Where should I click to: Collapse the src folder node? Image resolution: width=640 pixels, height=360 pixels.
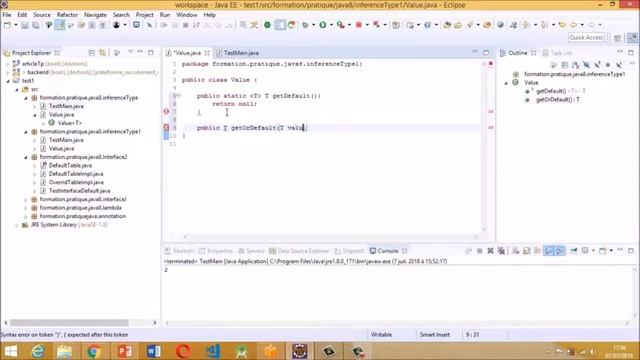(17, 89)
